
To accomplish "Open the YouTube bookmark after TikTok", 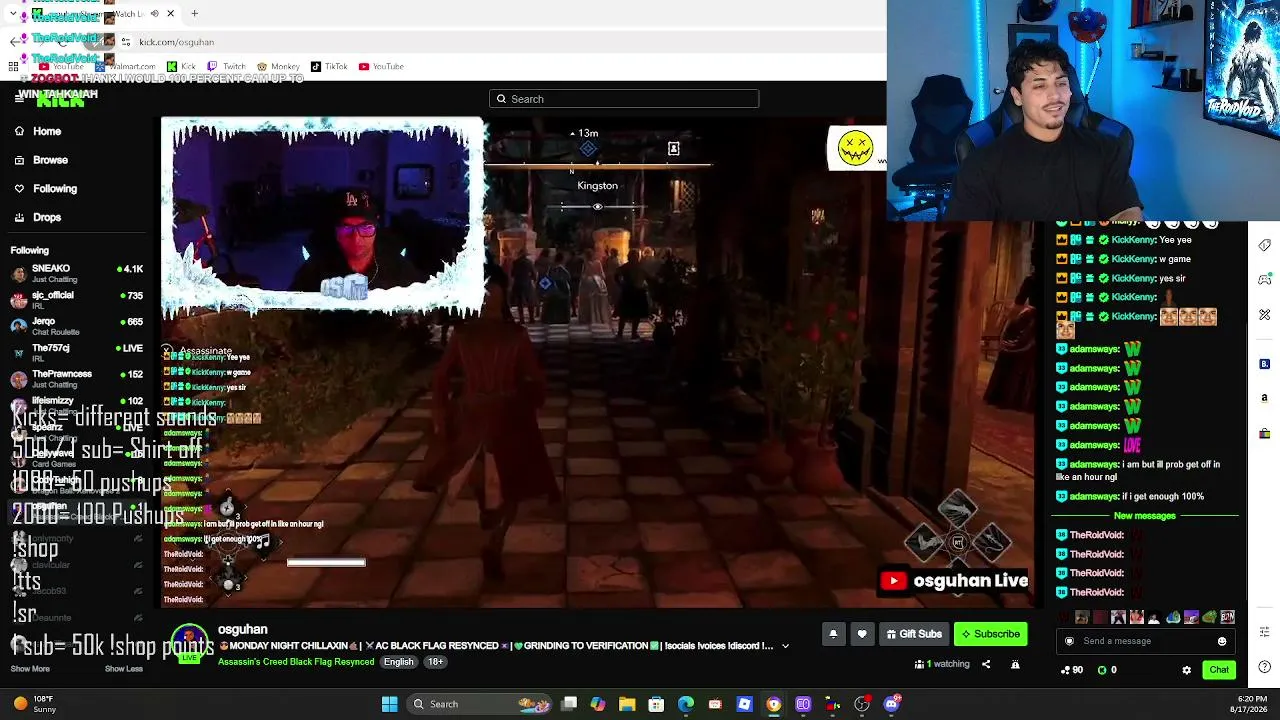I will tap(381, 67).
